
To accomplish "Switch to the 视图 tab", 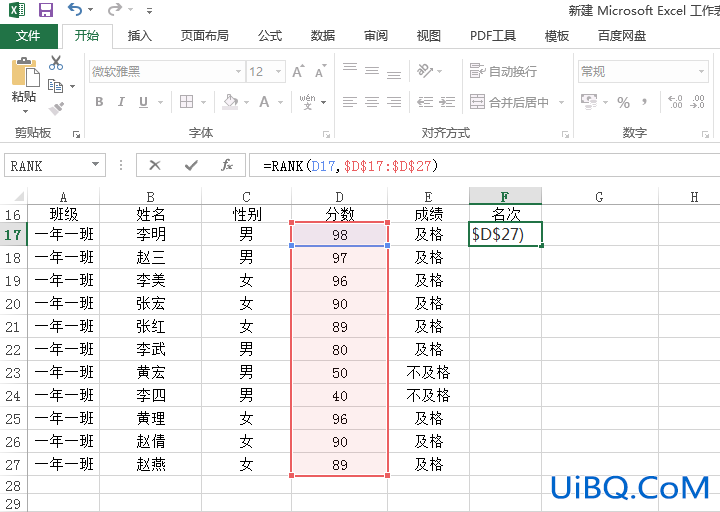I will coord(428,36).
